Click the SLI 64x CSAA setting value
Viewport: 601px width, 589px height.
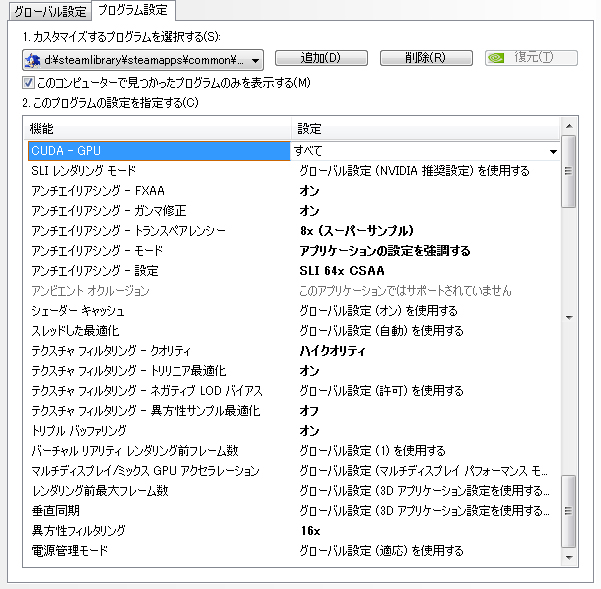[342, 271]
